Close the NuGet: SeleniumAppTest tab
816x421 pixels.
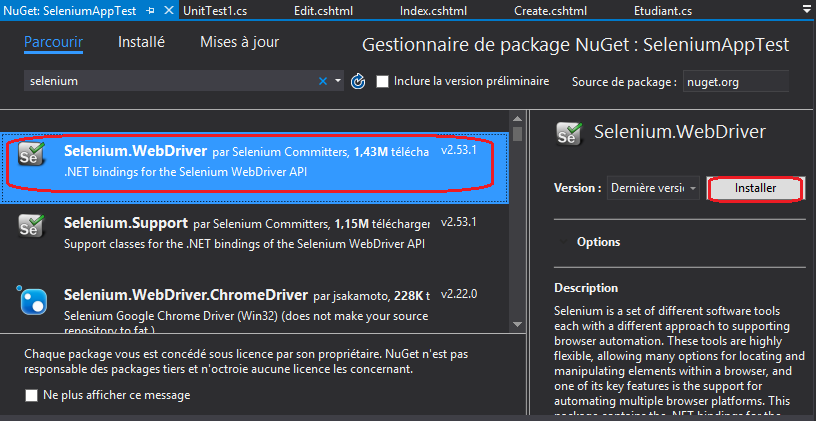(166, 11)
